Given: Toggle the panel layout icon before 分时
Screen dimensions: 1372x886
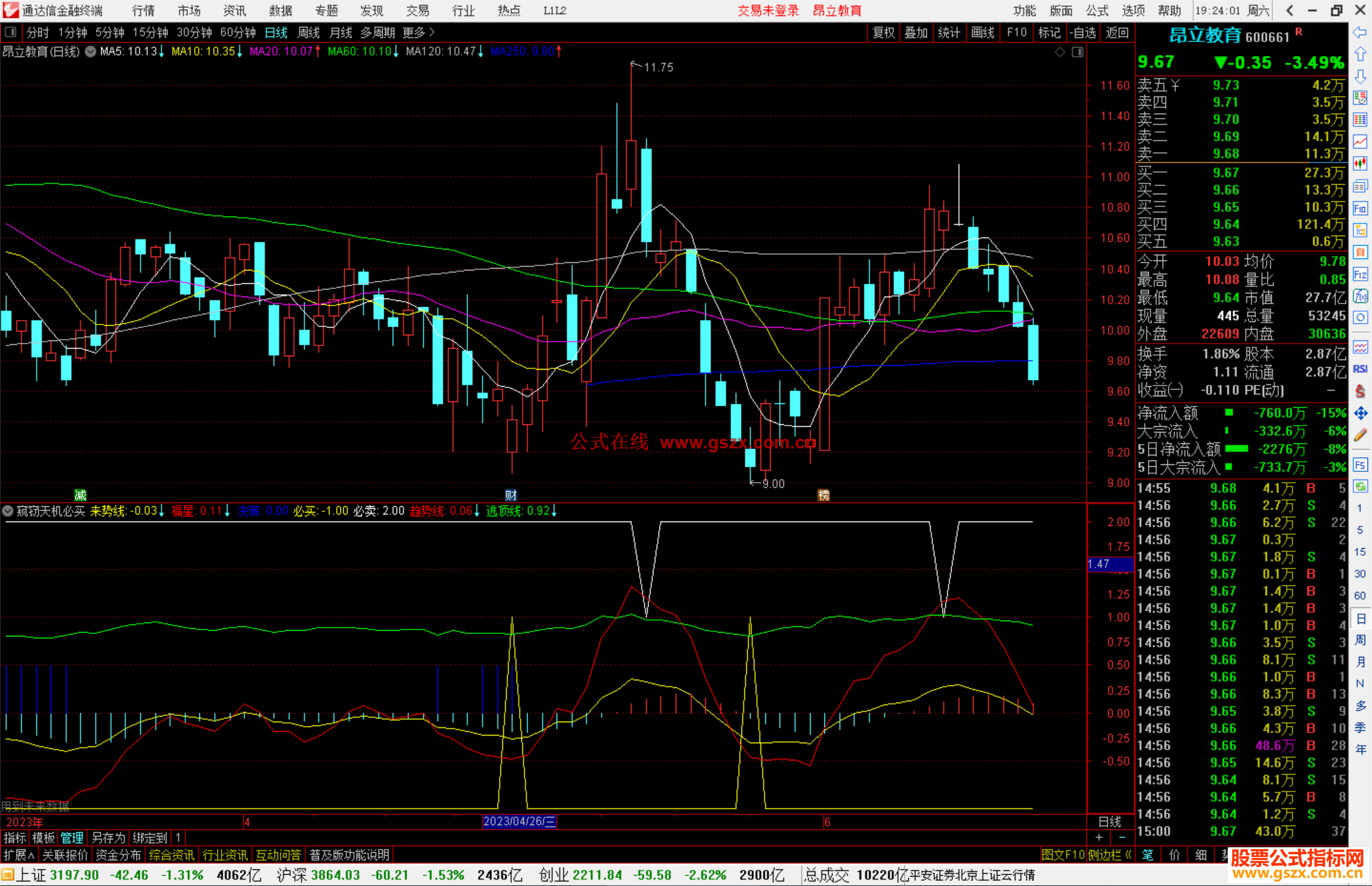Looking at the screenshot, I should 10,32.
